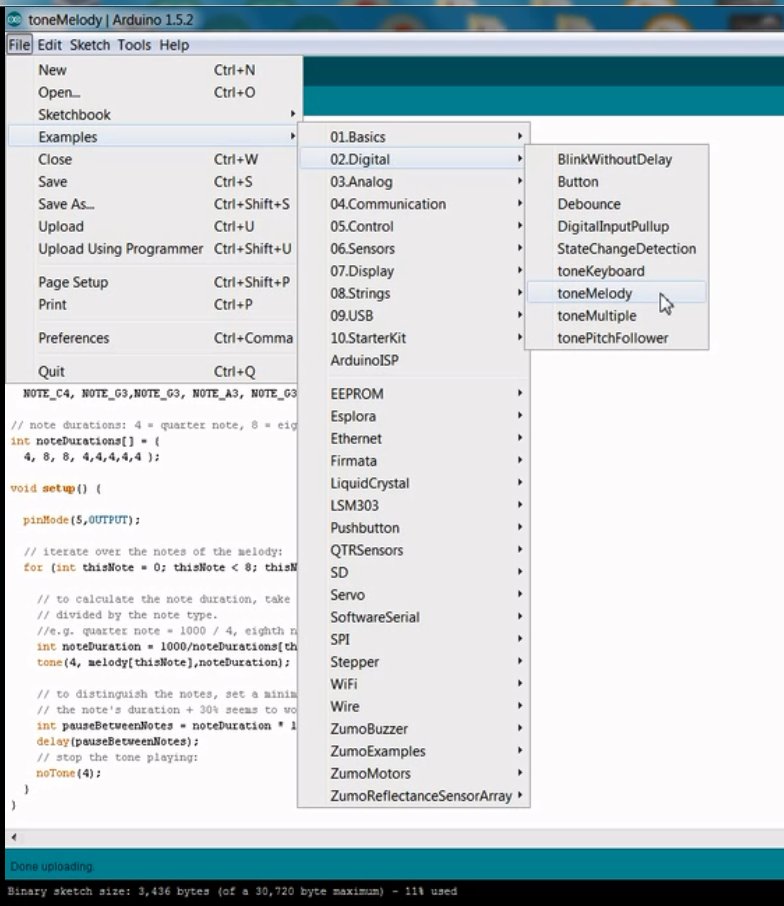Expand the LiquidCrystal library examples
Image resolution: width=784 pixels, height=906 pixels.
[414, 483]
